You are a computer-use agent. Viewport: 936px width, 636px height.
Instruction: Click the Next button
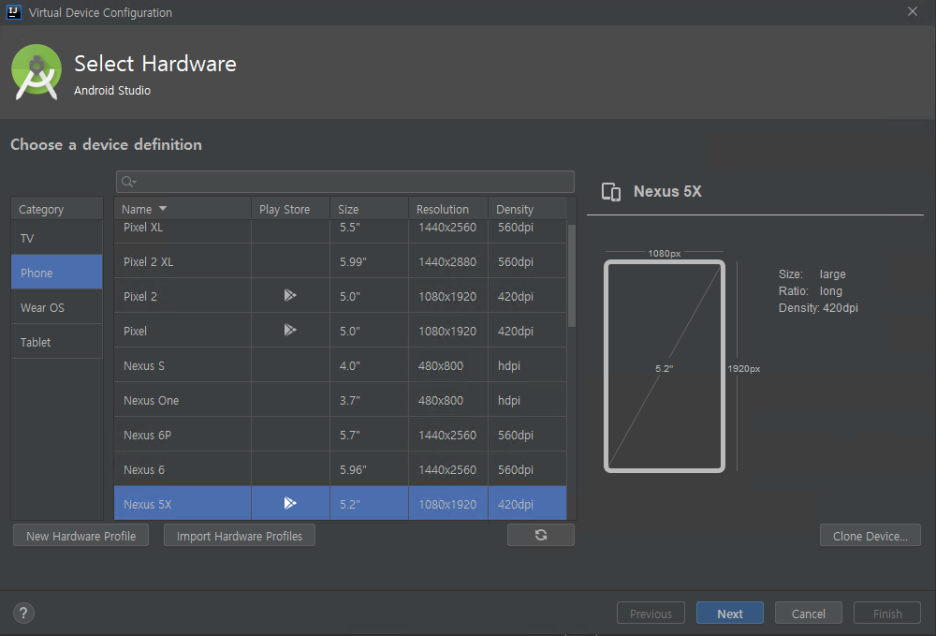tap(729, 613)
